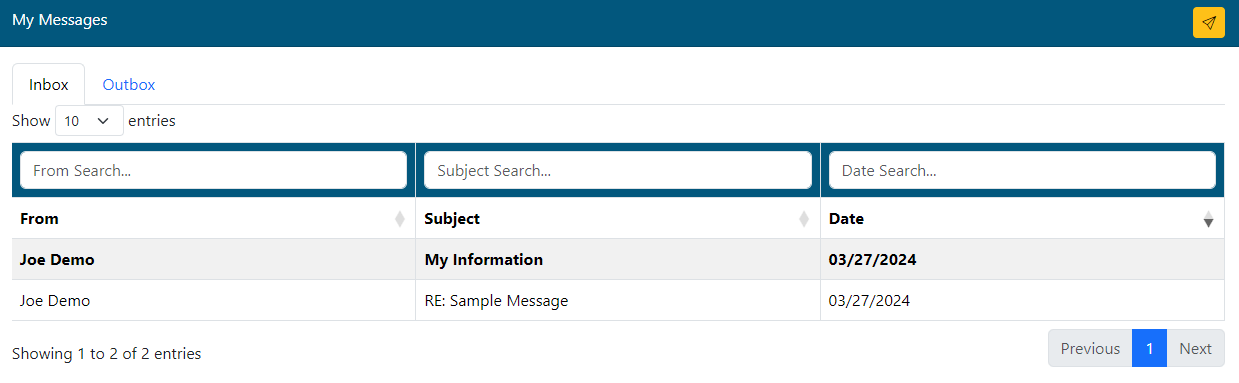Compose a message with the paper plane icon
This screenshot has height=383, width=1239.
(x=1208, y=23)
